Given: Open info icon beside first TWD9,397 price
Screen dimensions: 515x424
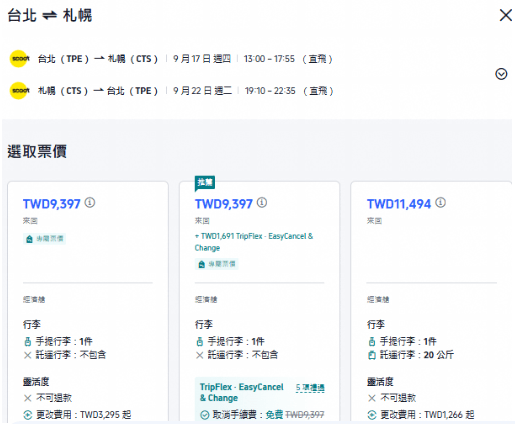Looking at the screenshot, I should (90, 203).
